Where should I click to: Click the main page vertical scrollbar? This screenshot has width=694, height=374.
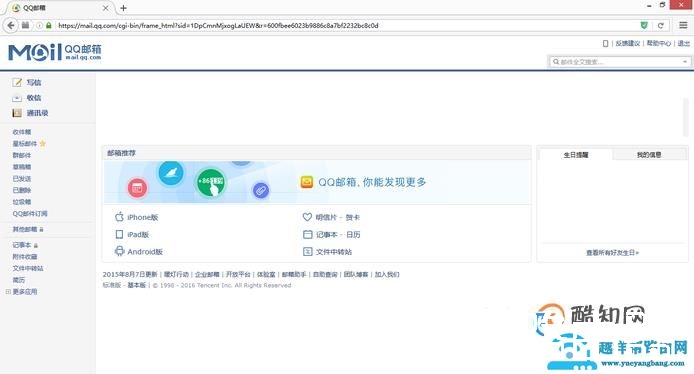[686, 117]
